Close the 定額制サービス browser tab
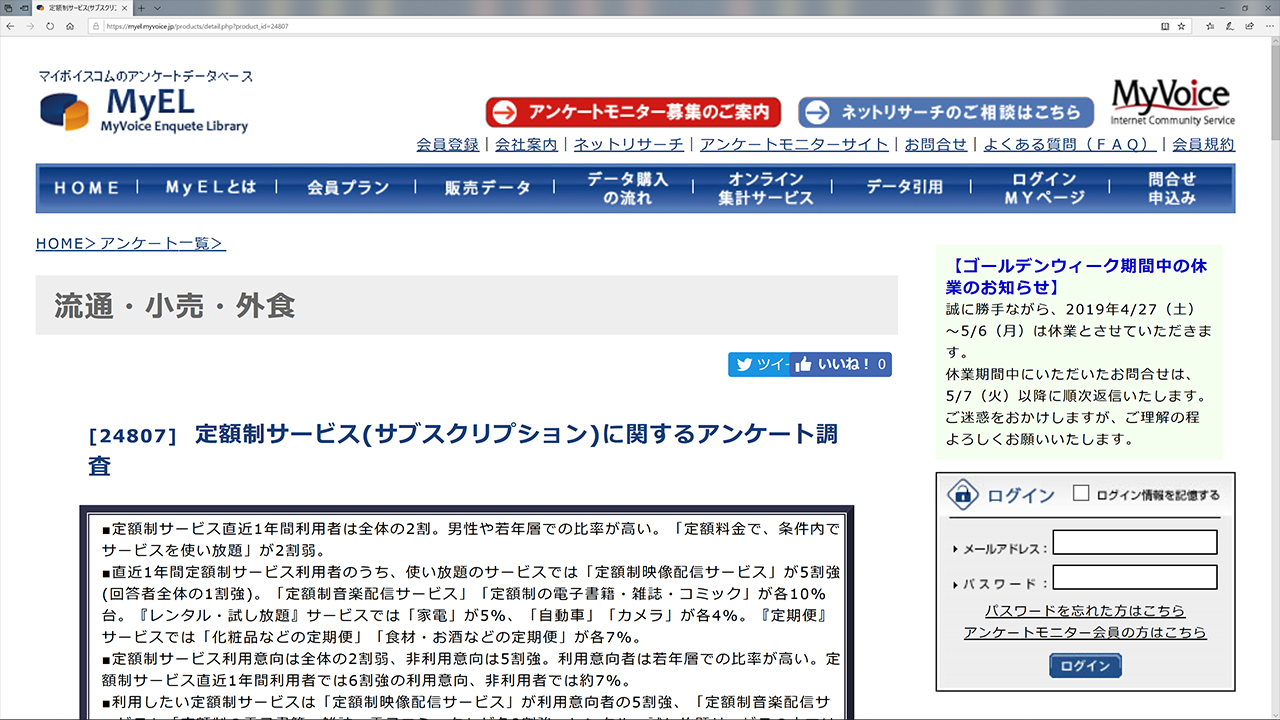This screenshot has height=720, width=1280. 124,7
